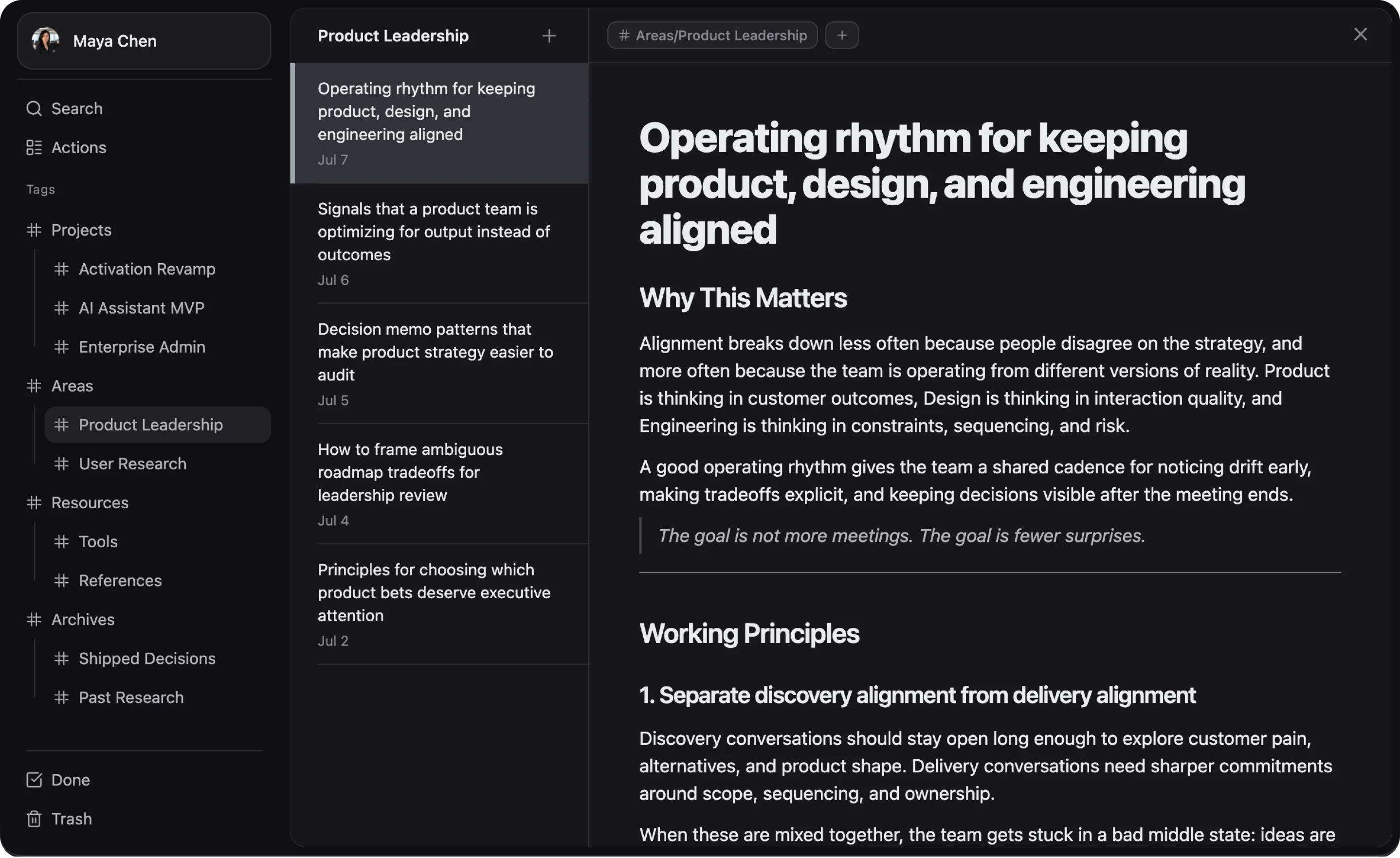Click heading Separate discovery alignment from delivery
The height and width of the screenshot is (858, 1400).
[x=918, y=696]
